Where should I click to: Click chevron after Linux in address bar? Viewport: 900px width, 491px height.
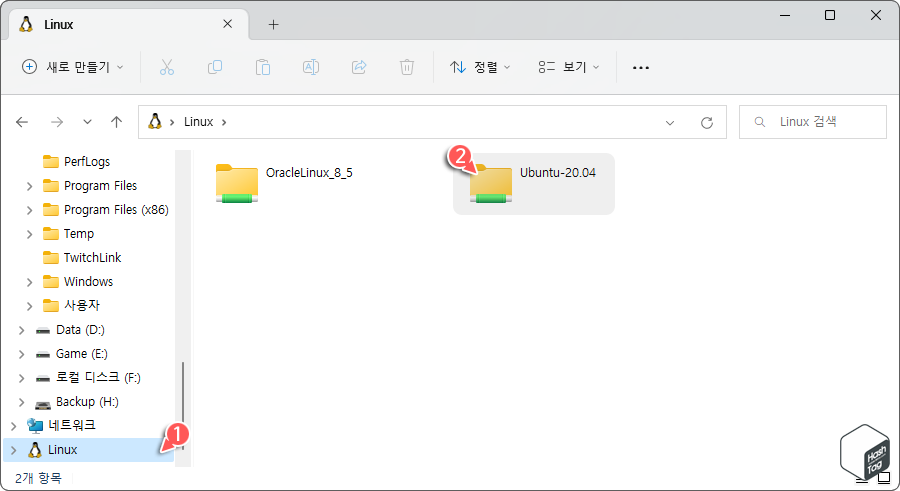click(x=224, y=122)
